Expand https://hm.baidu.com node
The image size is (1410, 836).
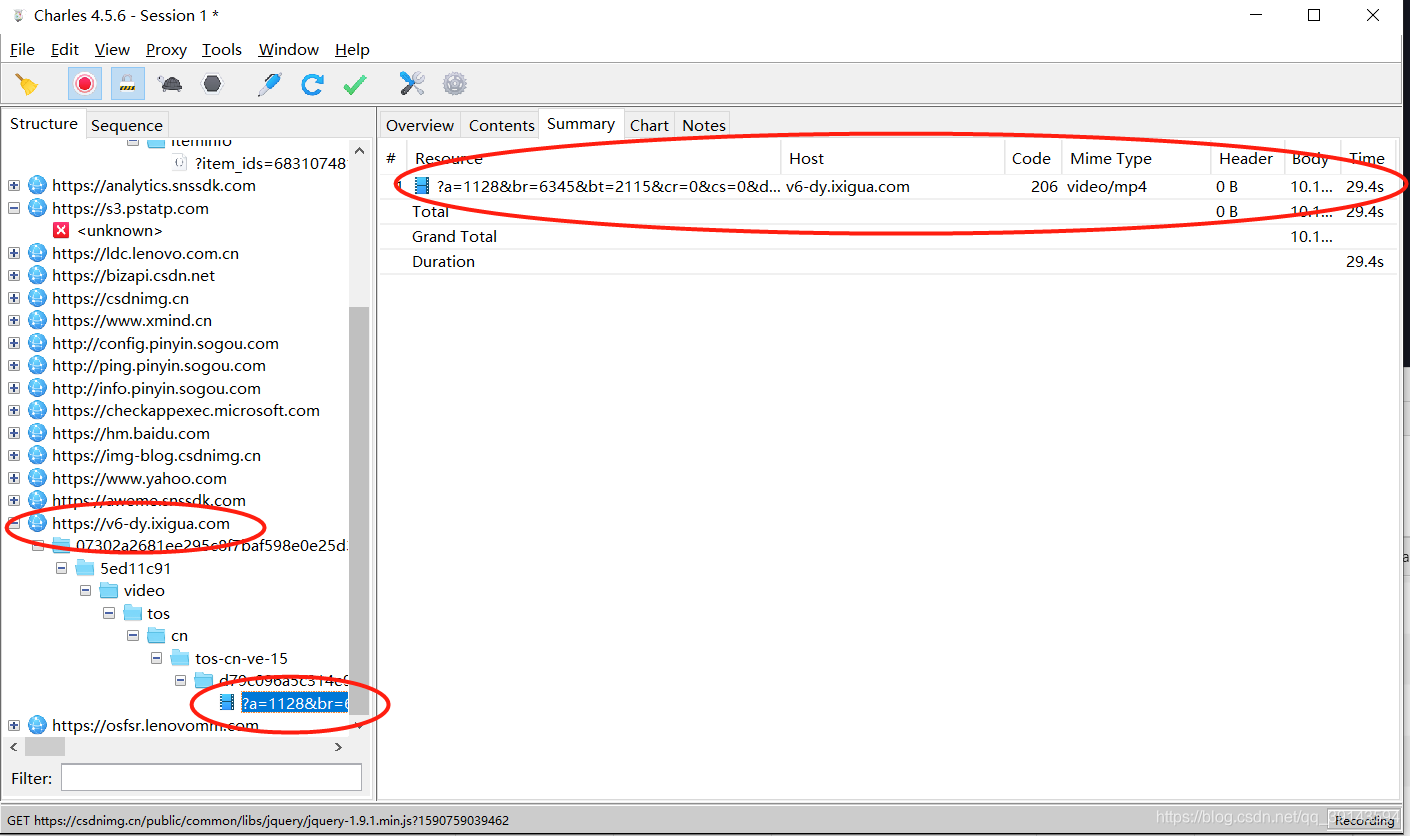14,434
